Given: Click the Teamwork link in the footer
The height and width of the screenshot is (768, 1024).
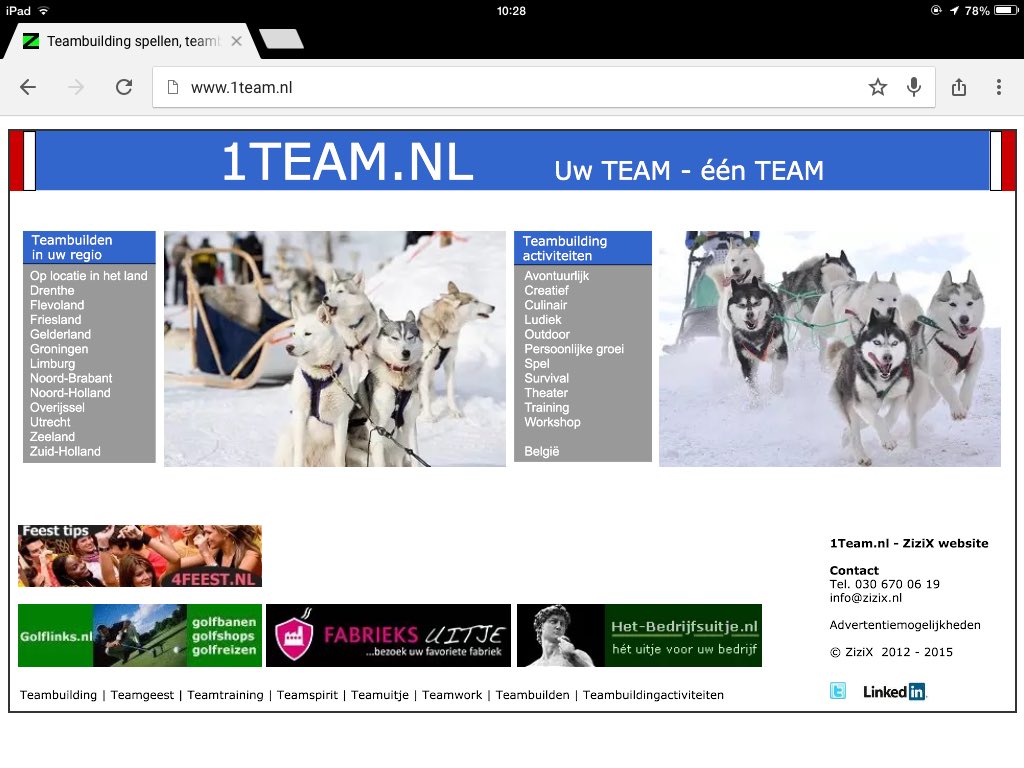Looking at the screenshot, I should [452, 694].
